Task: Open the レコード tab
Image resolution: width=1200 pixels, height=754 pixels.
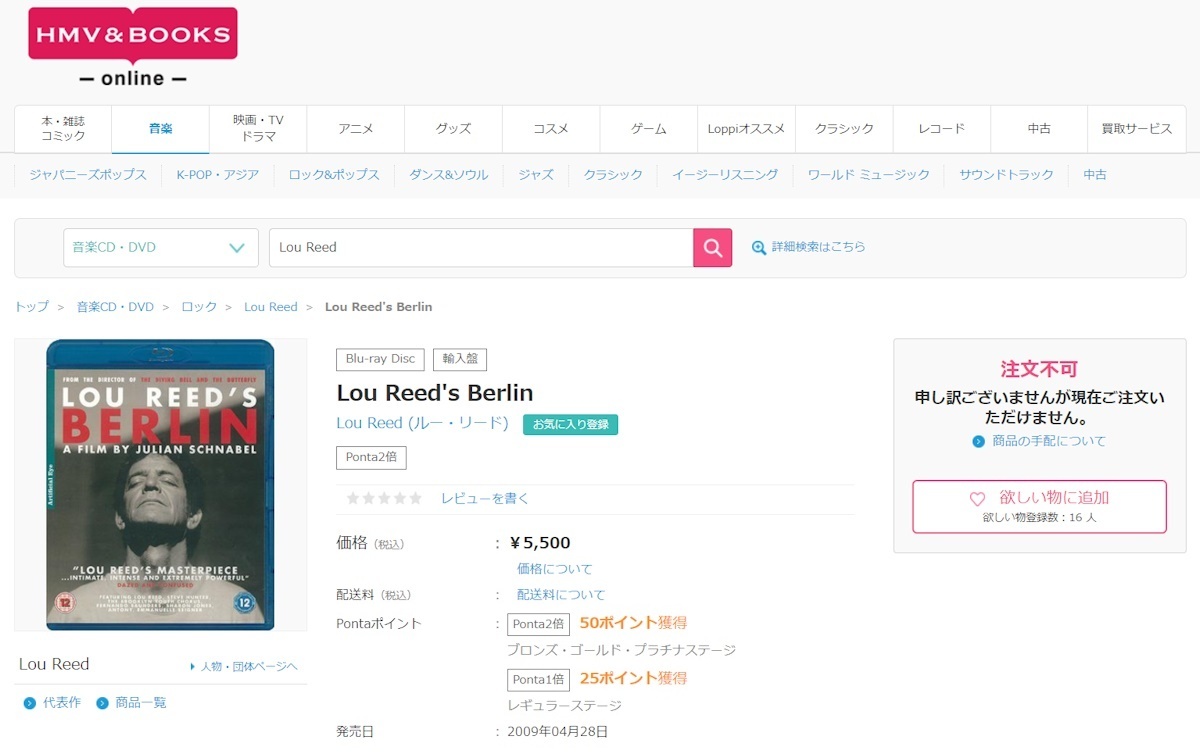Action: click(941, 128)
